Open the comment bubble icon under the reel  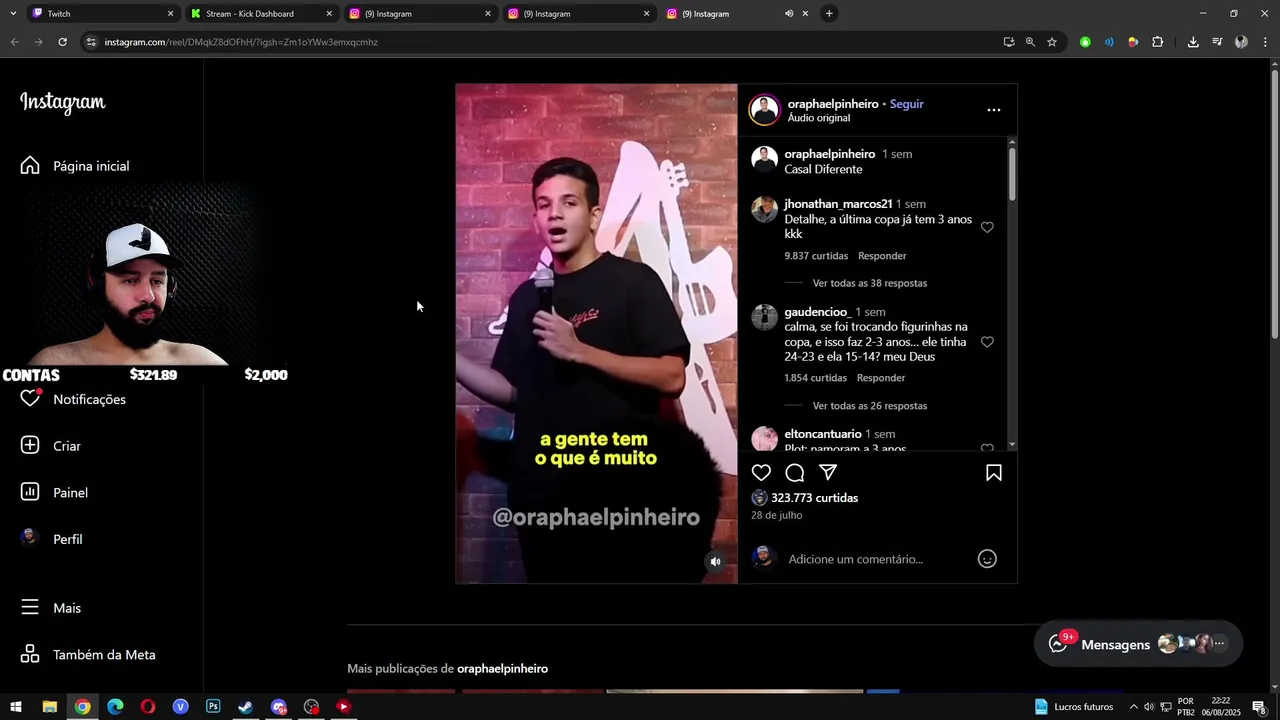click(795, 473)
